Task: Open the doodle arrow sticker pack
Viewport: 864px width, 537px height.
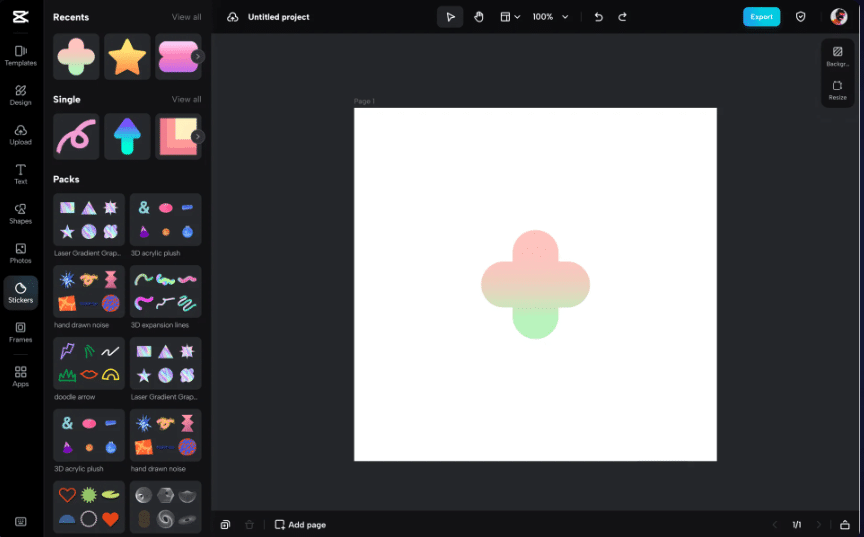Action: click(89, 363)
